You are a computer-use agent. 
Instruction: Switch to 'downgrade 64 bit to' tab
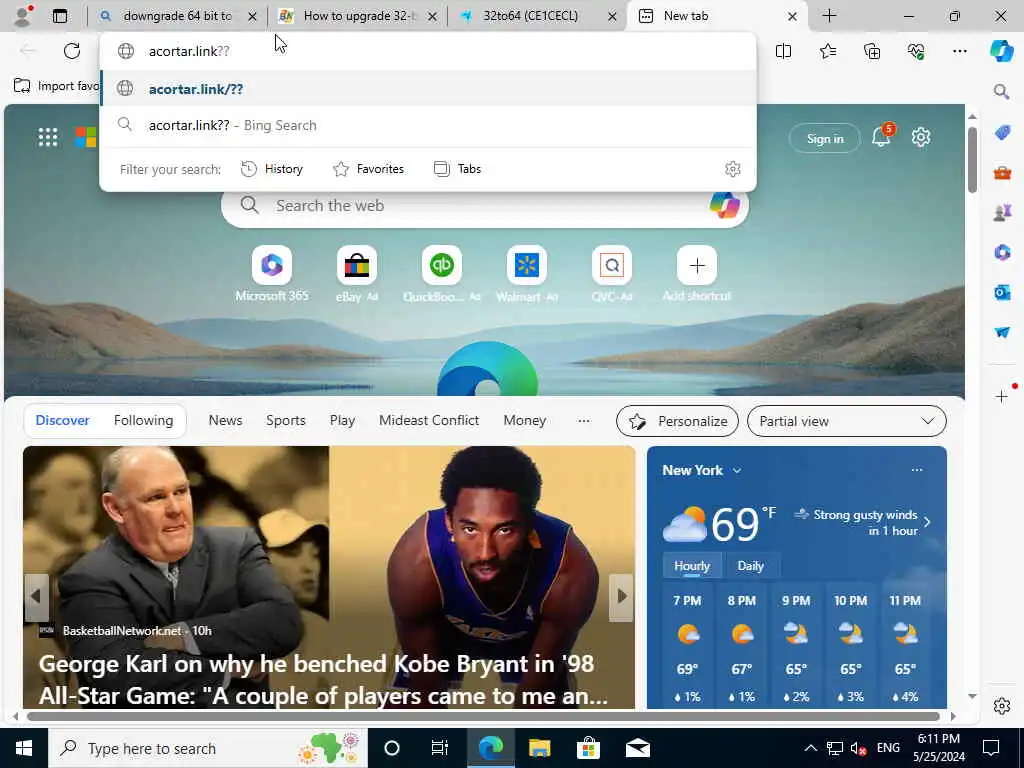tap(177, 16)
